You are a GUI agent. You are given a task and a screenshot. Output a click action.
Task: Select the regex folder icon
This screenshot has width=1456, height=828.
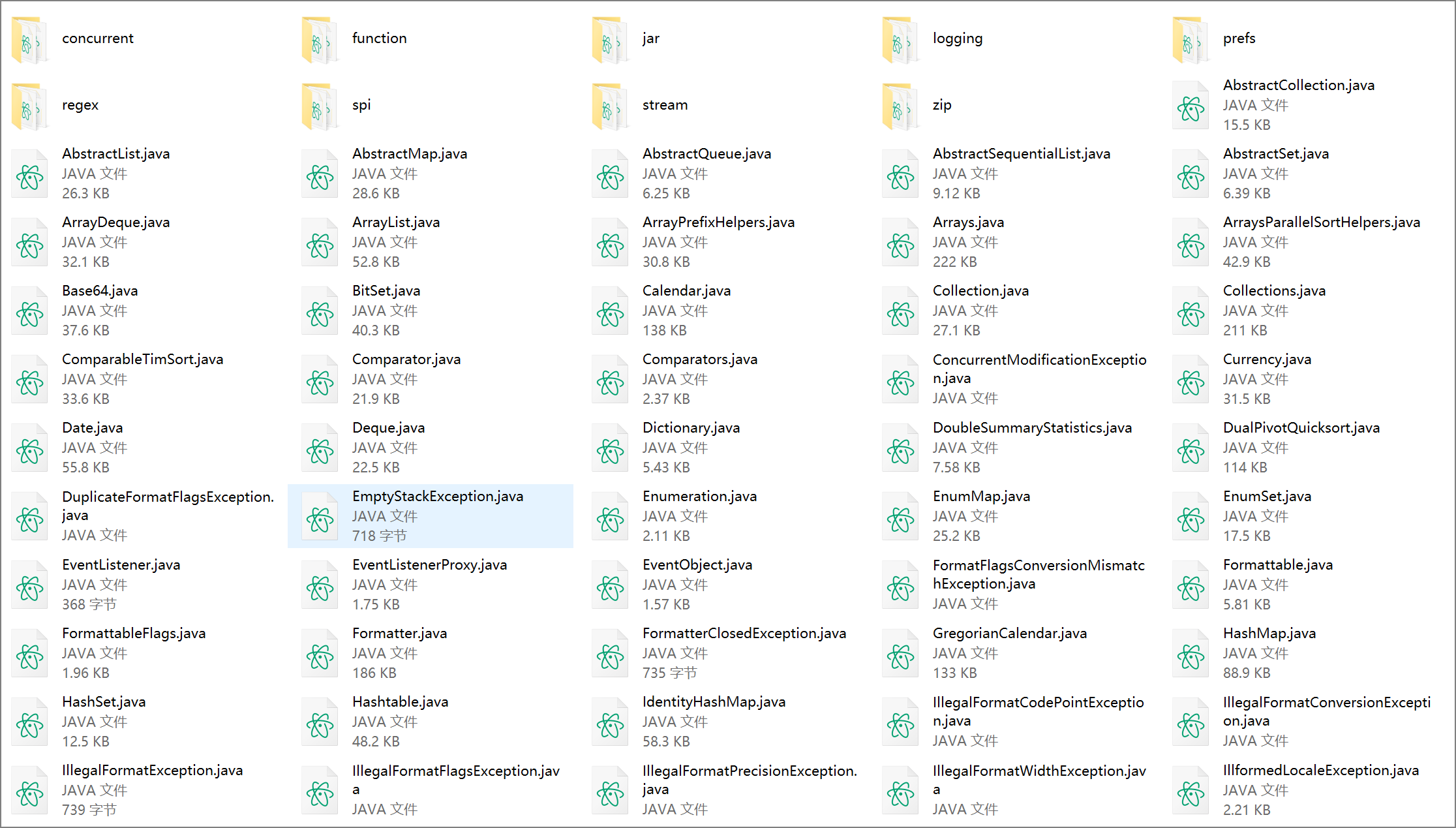click(30, 107)
